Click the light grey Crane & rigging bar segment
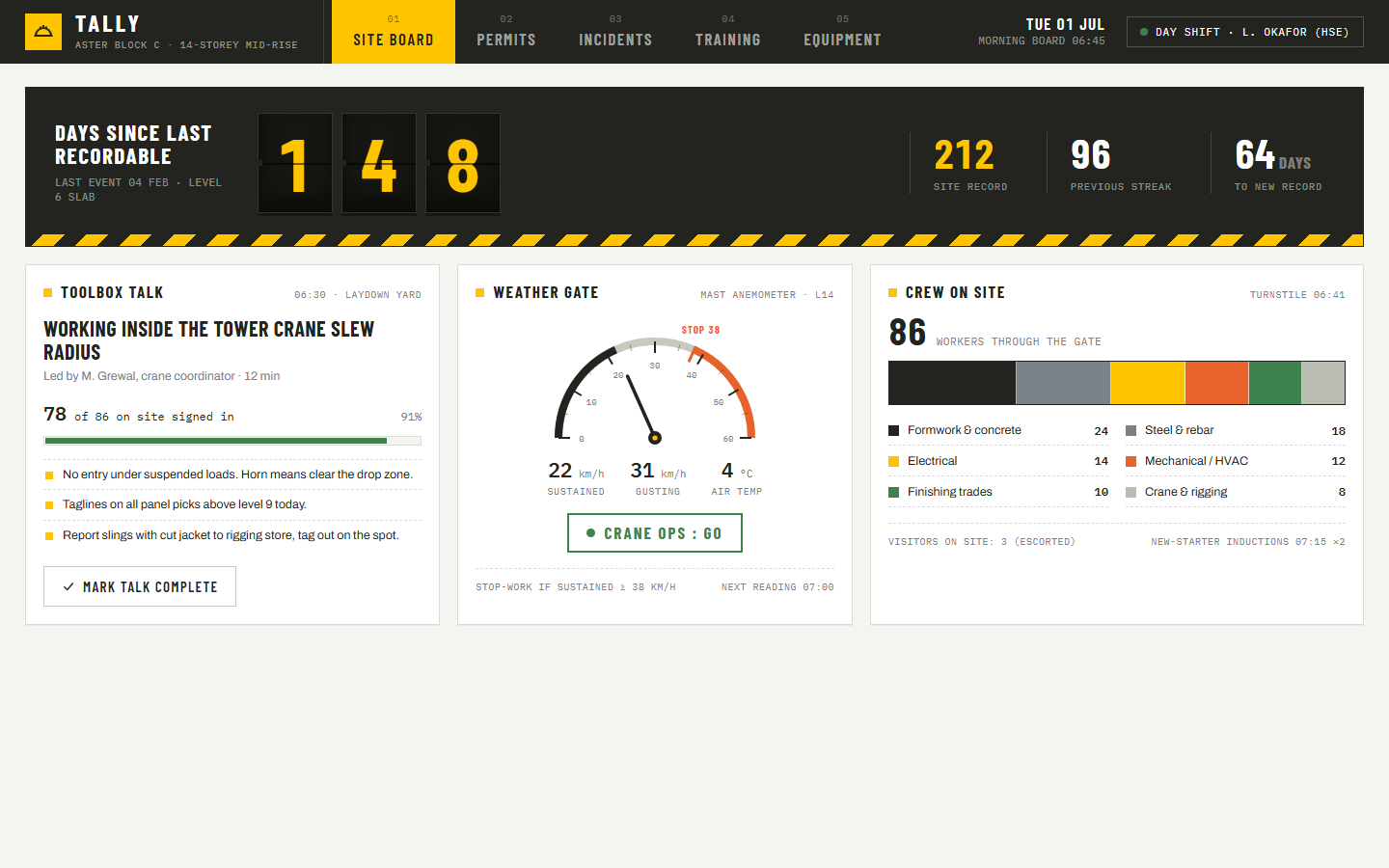The width and height of the screenshot is (1389, 868). pos(1323,383)
